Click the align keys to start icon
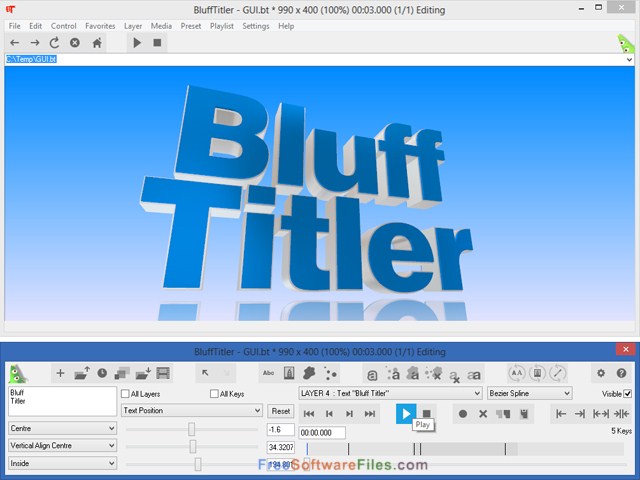The height and width of the screenshot is (480, 640). tap(561, 414)
